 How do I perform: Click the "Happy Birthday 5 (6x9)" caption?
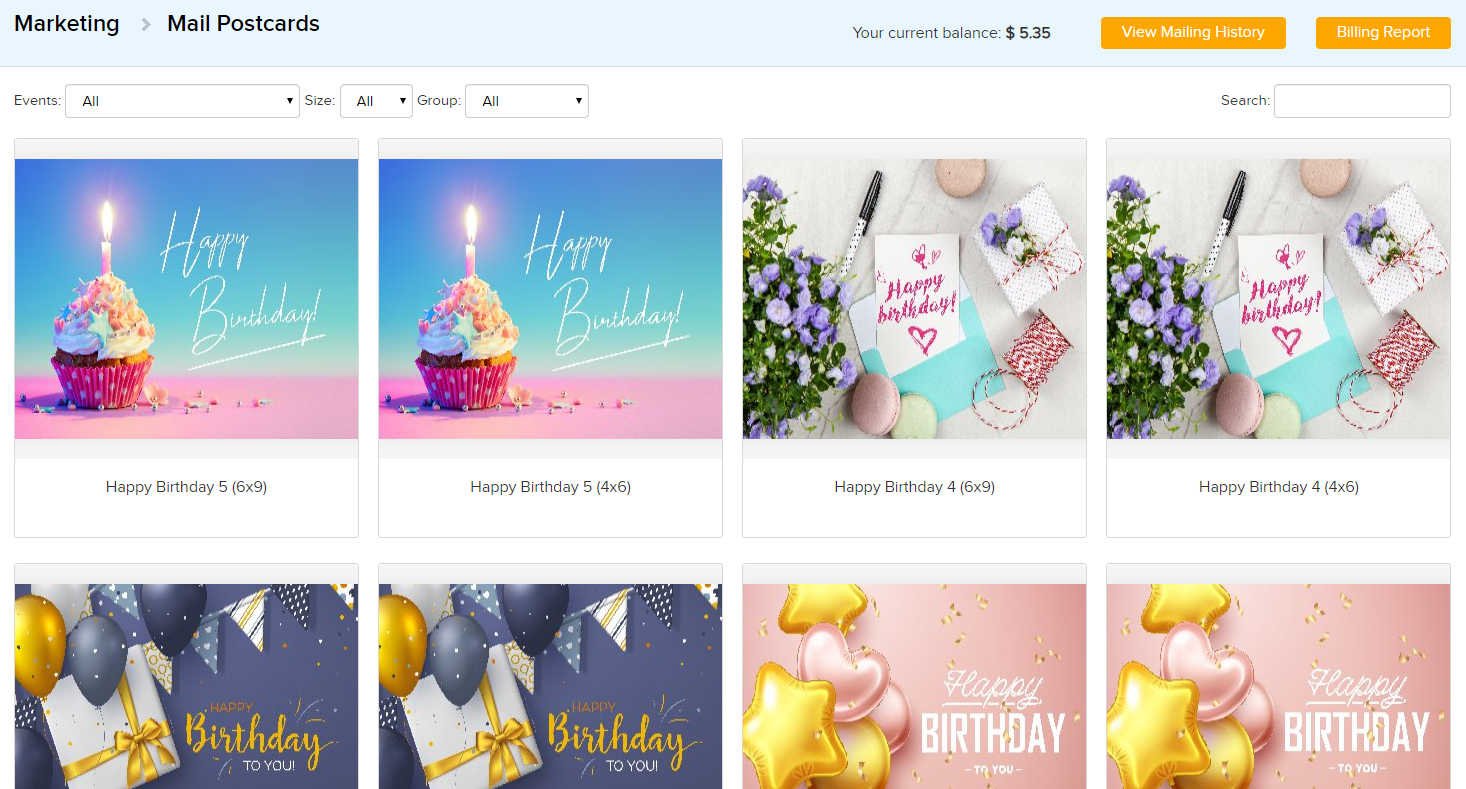(x=186, y=487)
